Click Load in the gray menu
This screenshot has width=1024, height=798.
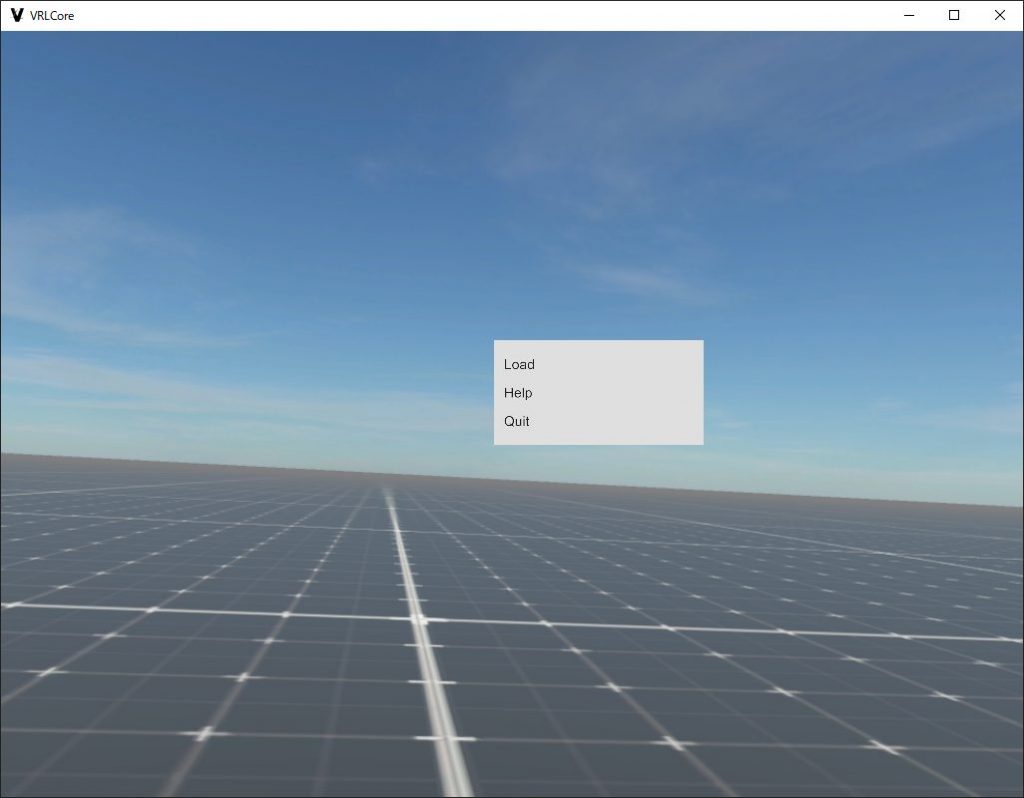[x=519, y=365]
